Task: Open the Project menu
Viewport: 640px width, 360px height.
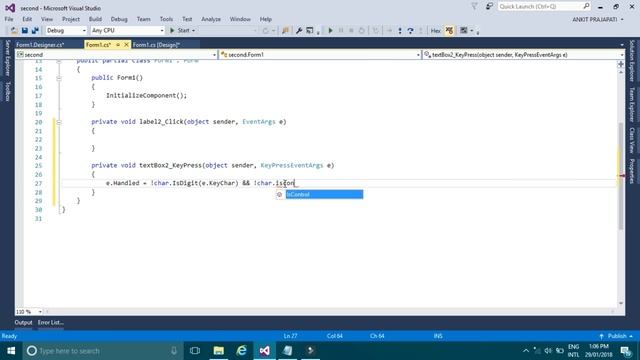Action: [71, 19]
